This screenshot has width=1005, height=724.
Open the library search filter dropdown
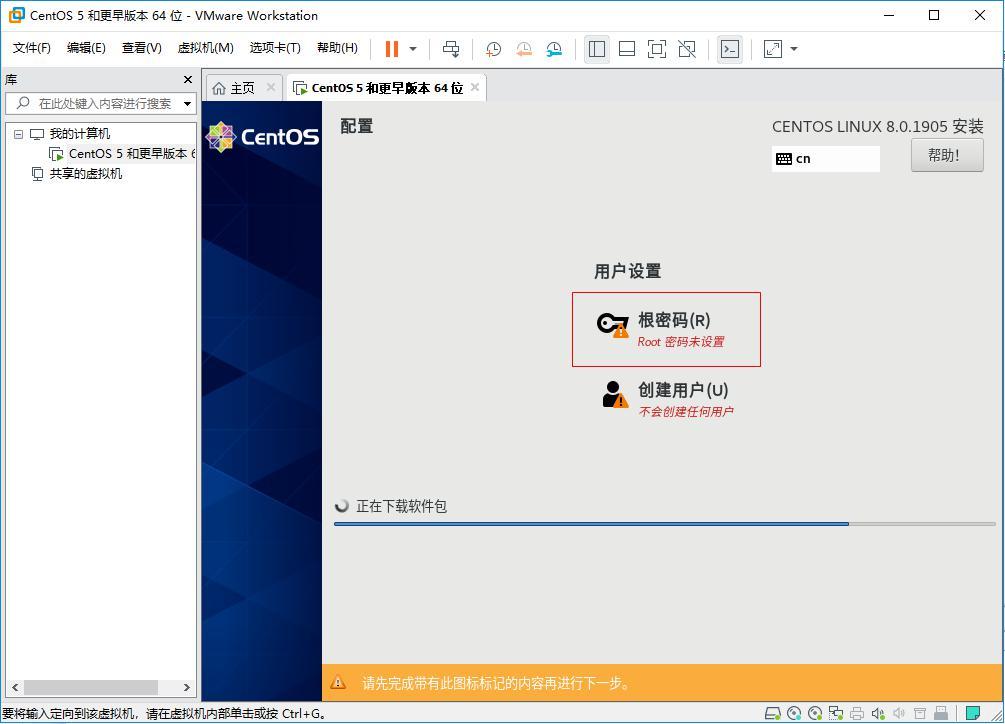tap(186, 103)
